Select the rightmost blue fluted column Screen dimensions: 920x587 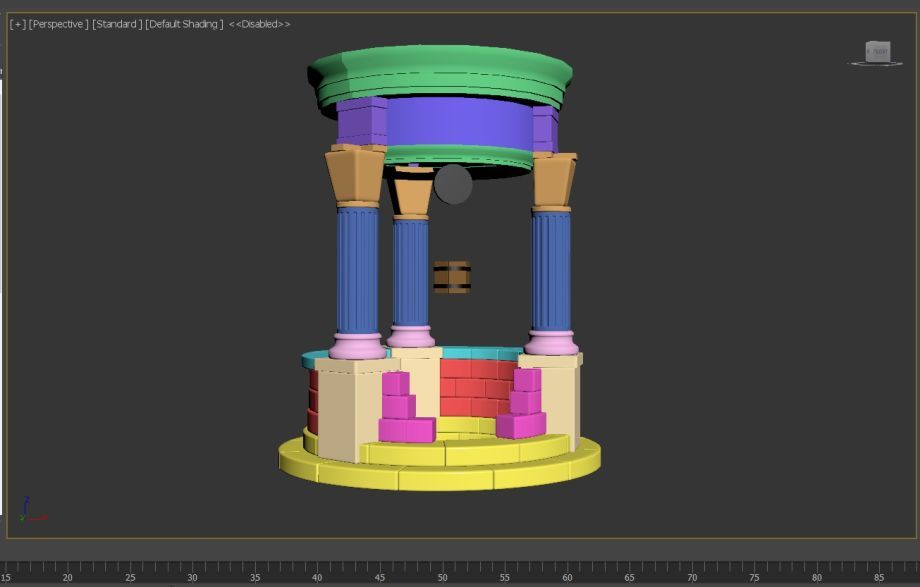click(551, 272)
